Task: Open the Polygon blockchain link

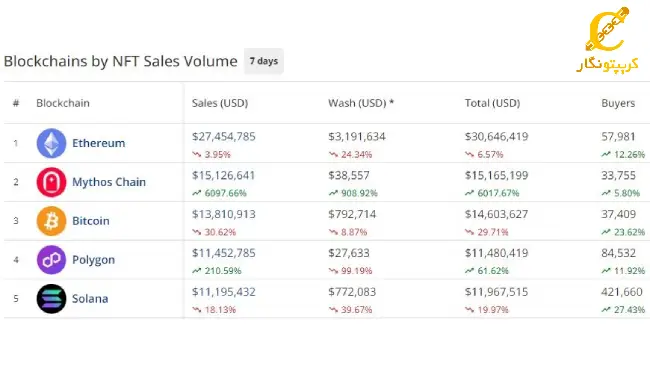Action: (x=94, y=260)
